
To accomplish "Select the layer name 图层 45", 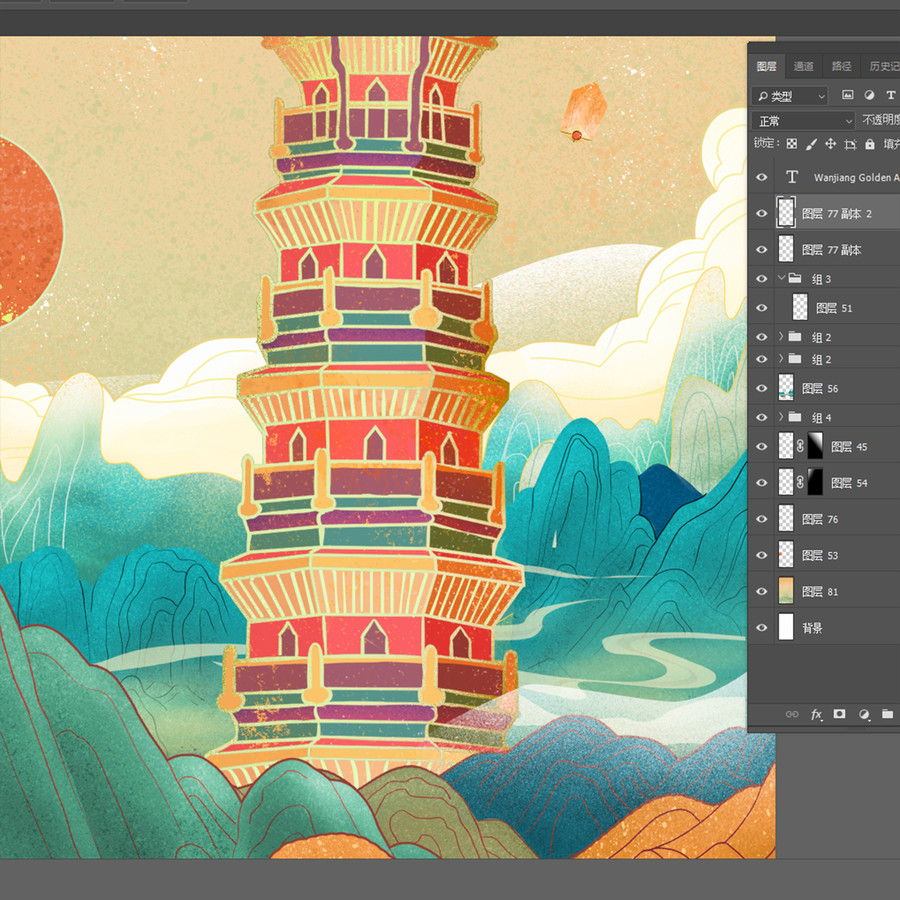I will point(849,447).
